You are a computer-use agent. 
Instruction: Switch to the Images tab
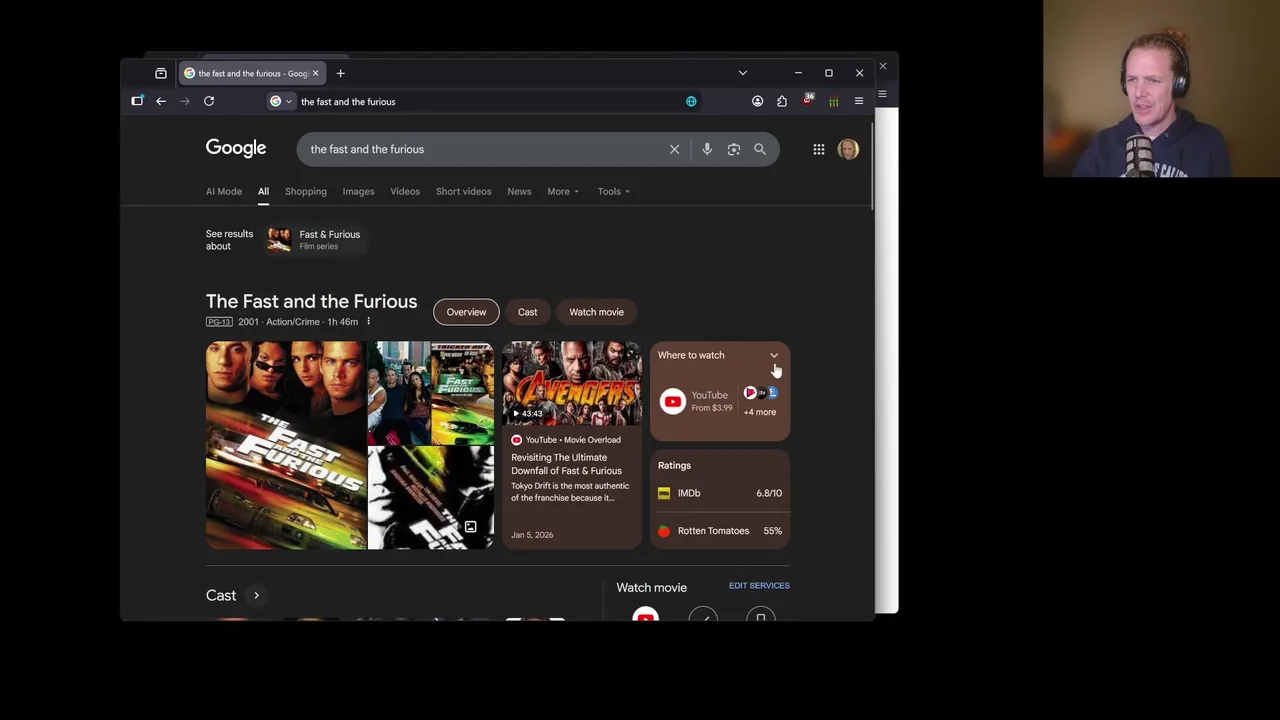(x=358, y=191)
